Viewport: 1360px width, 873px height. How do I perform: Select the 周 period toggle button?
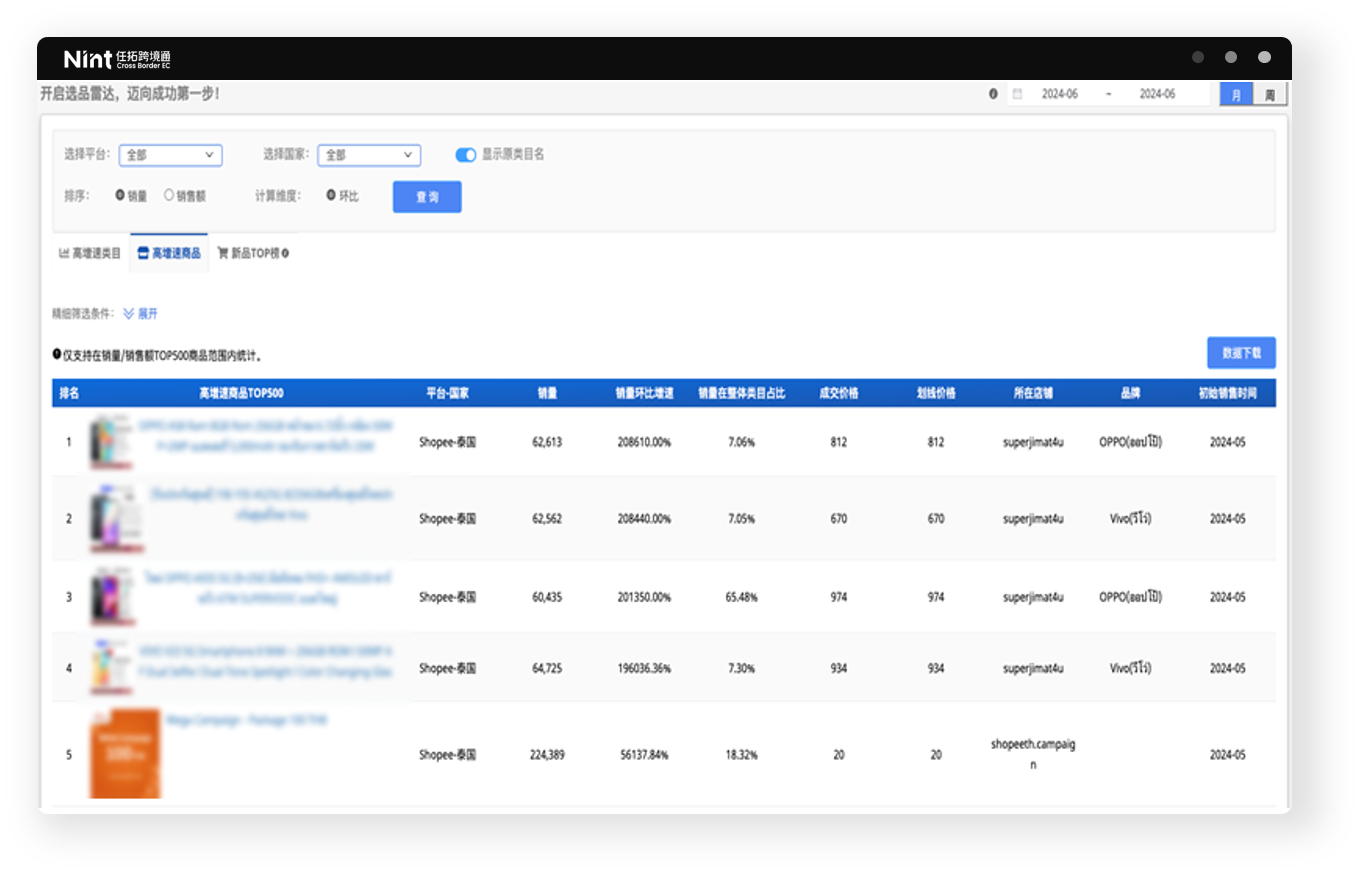[1270, 95]
